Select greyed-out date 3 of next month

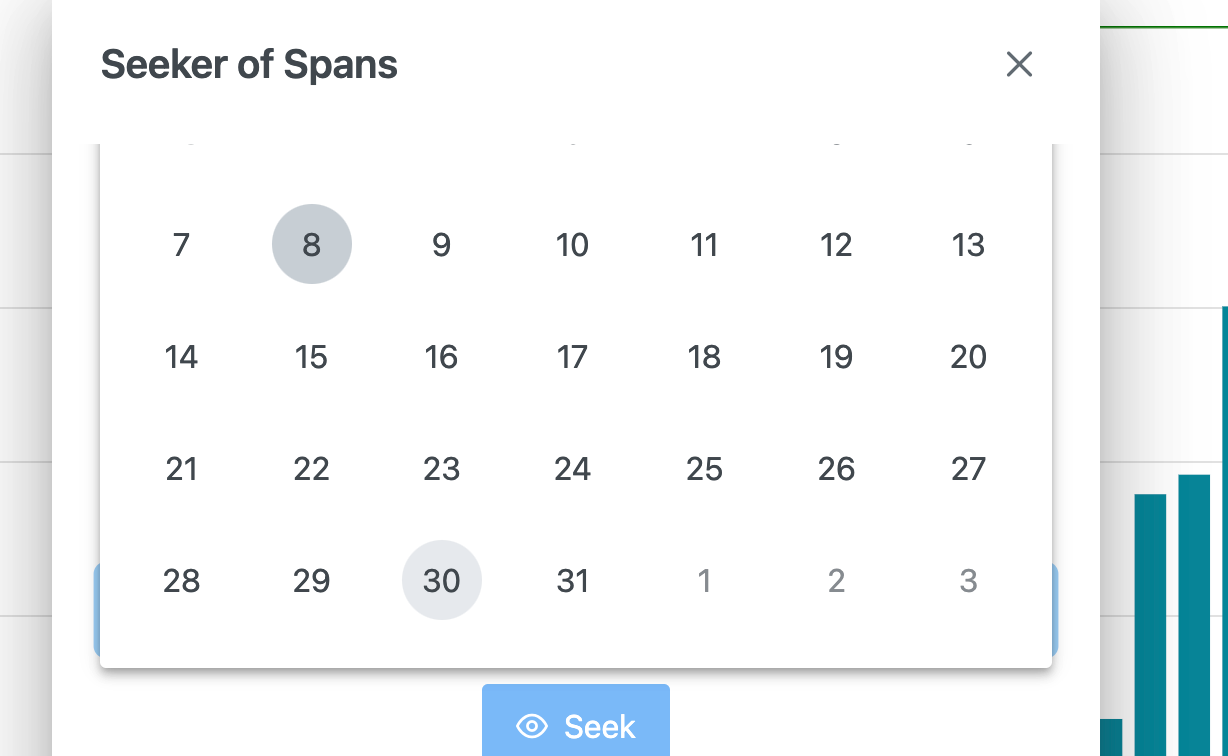coord(968,580)
